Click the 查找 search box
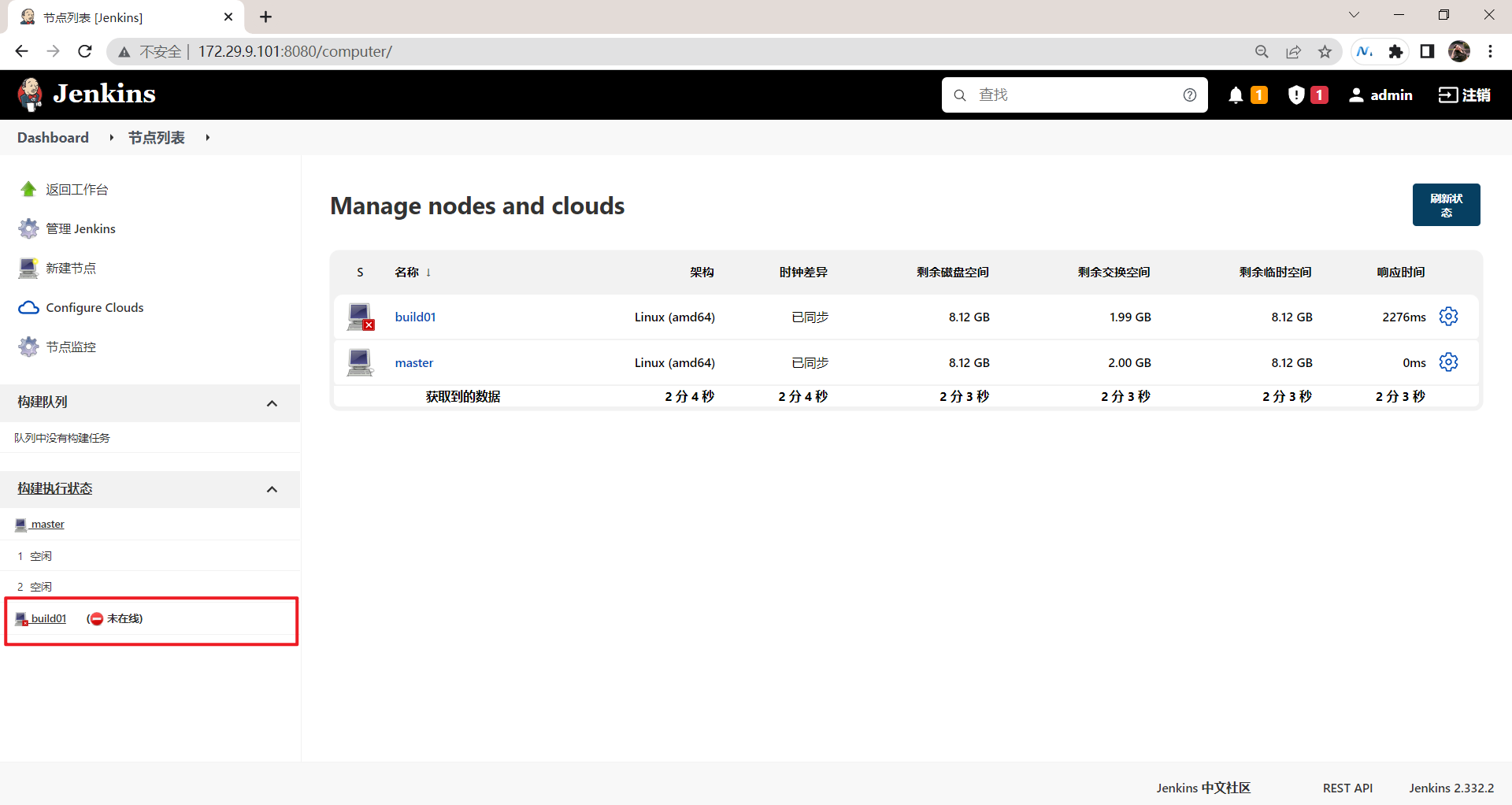The image size is (1512, 805). [x=1074, y=95]
